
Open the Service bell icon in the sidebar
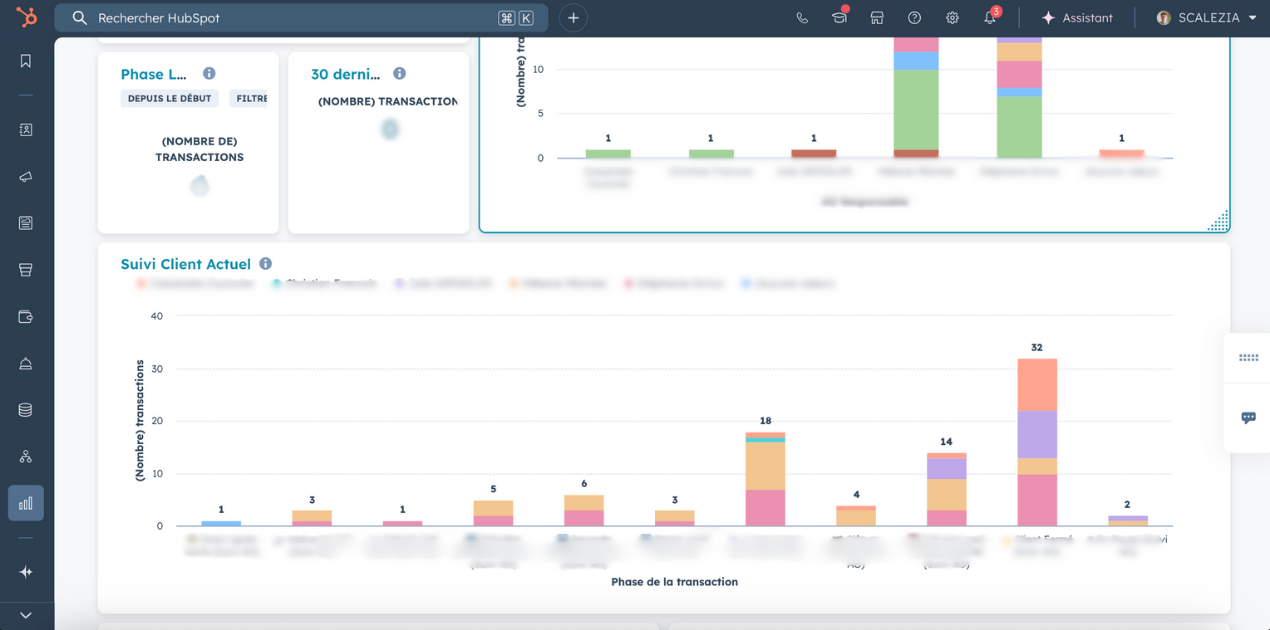coord(26,363)
